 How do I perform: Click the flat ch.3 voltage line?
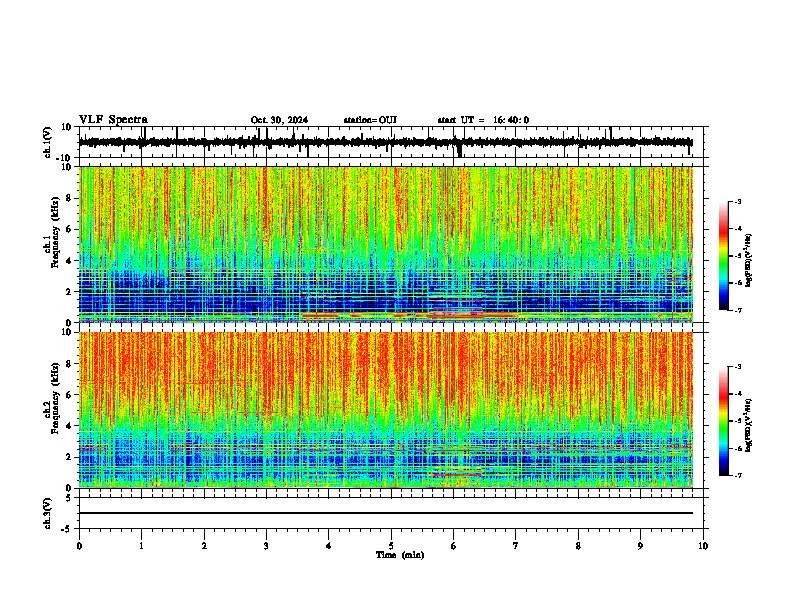pos(385,513)
